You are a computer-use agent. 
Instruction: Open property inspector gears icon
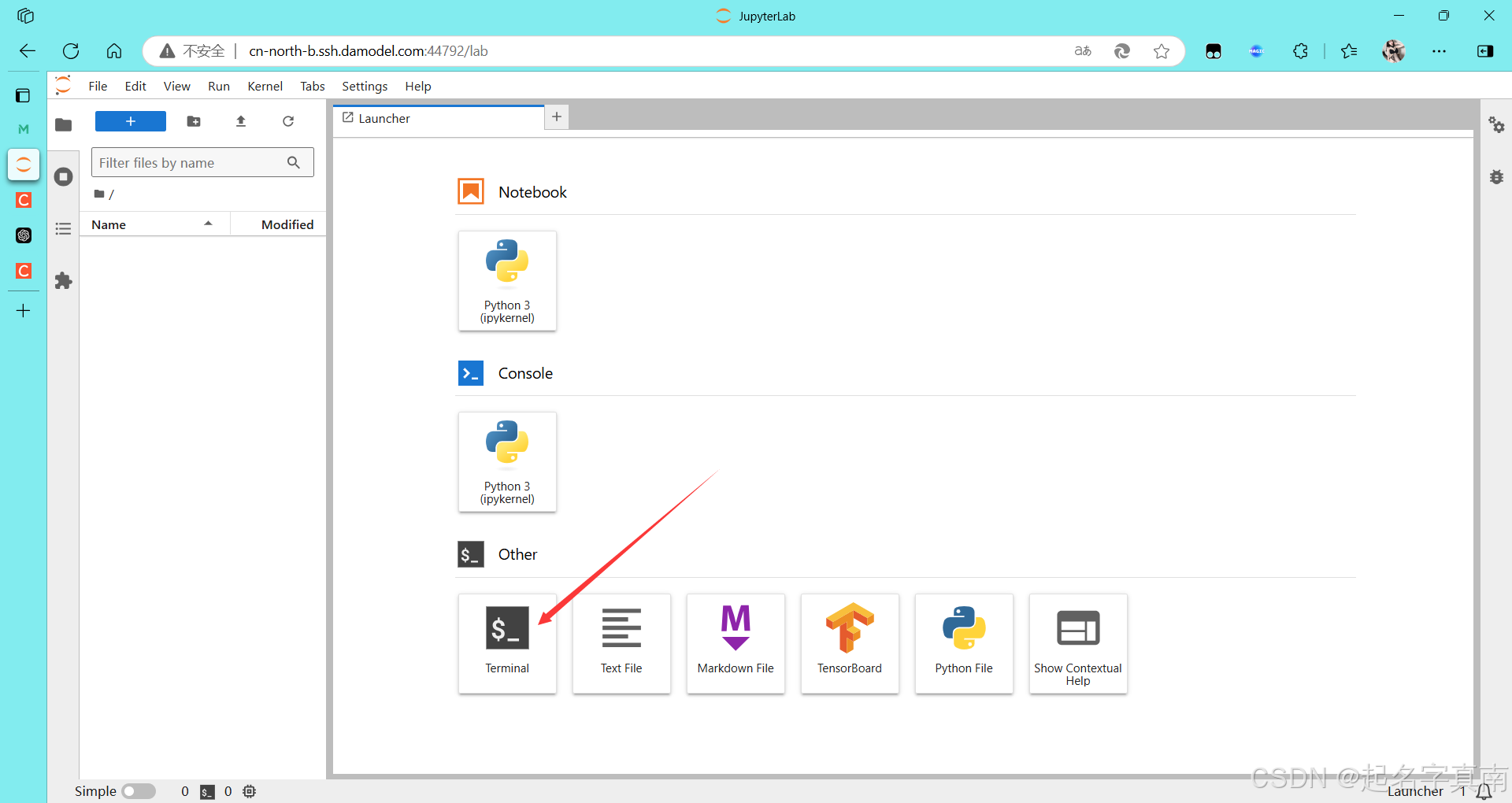pyautogui.click(x=1496, y=124)
